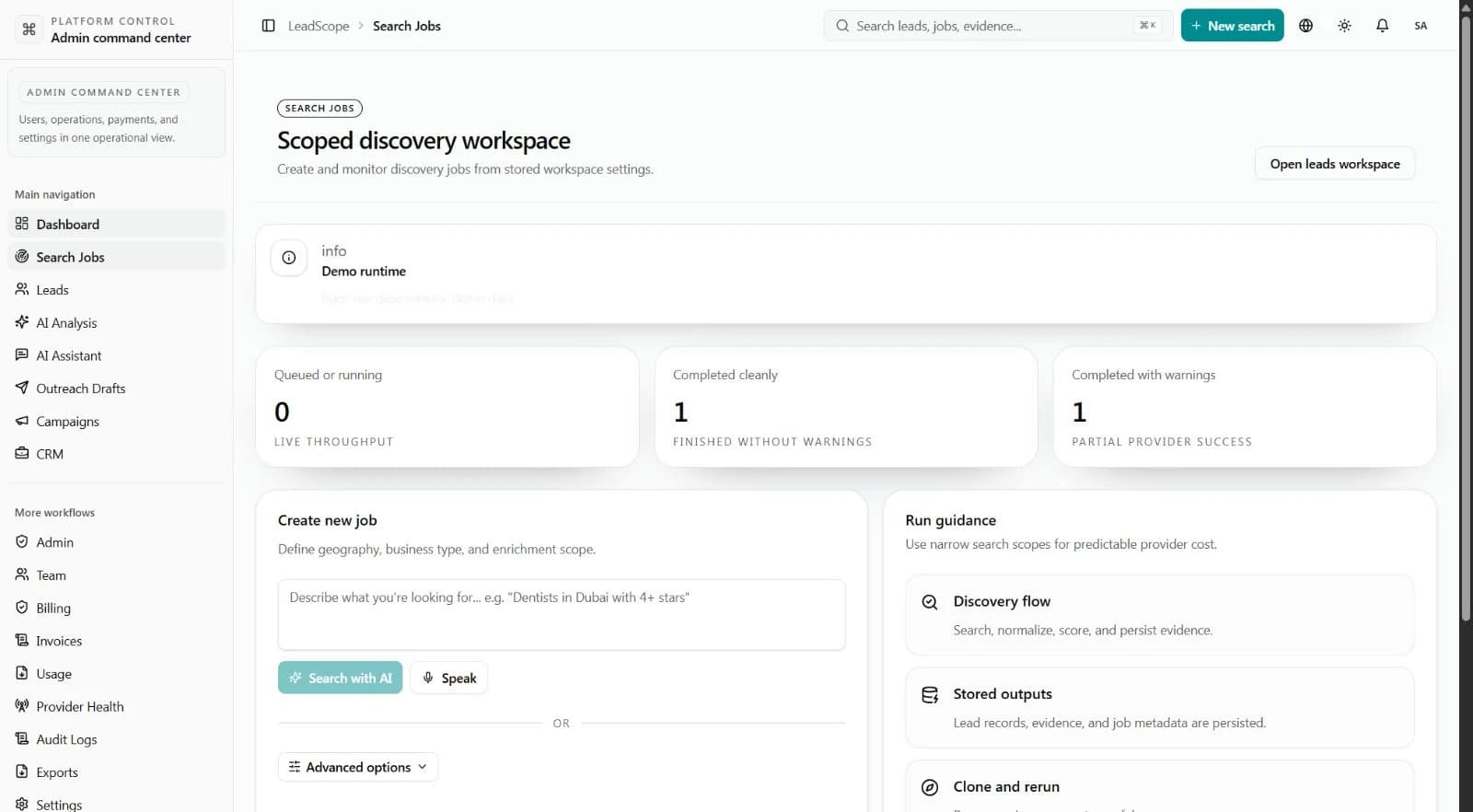
Task: Open Audit Logs page
Action: 116,739
